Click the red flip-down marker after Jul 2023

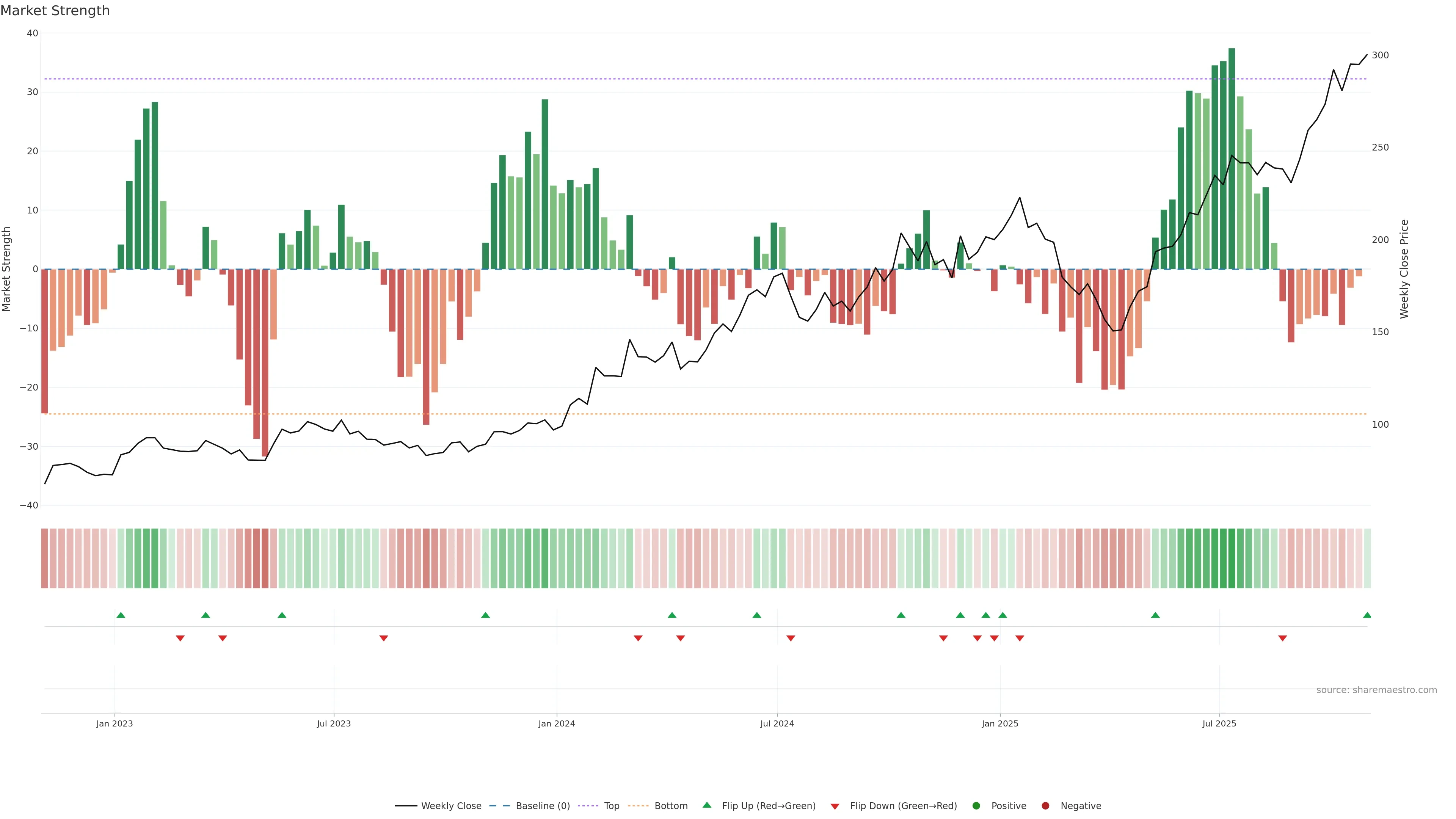(x=384, y=638)
